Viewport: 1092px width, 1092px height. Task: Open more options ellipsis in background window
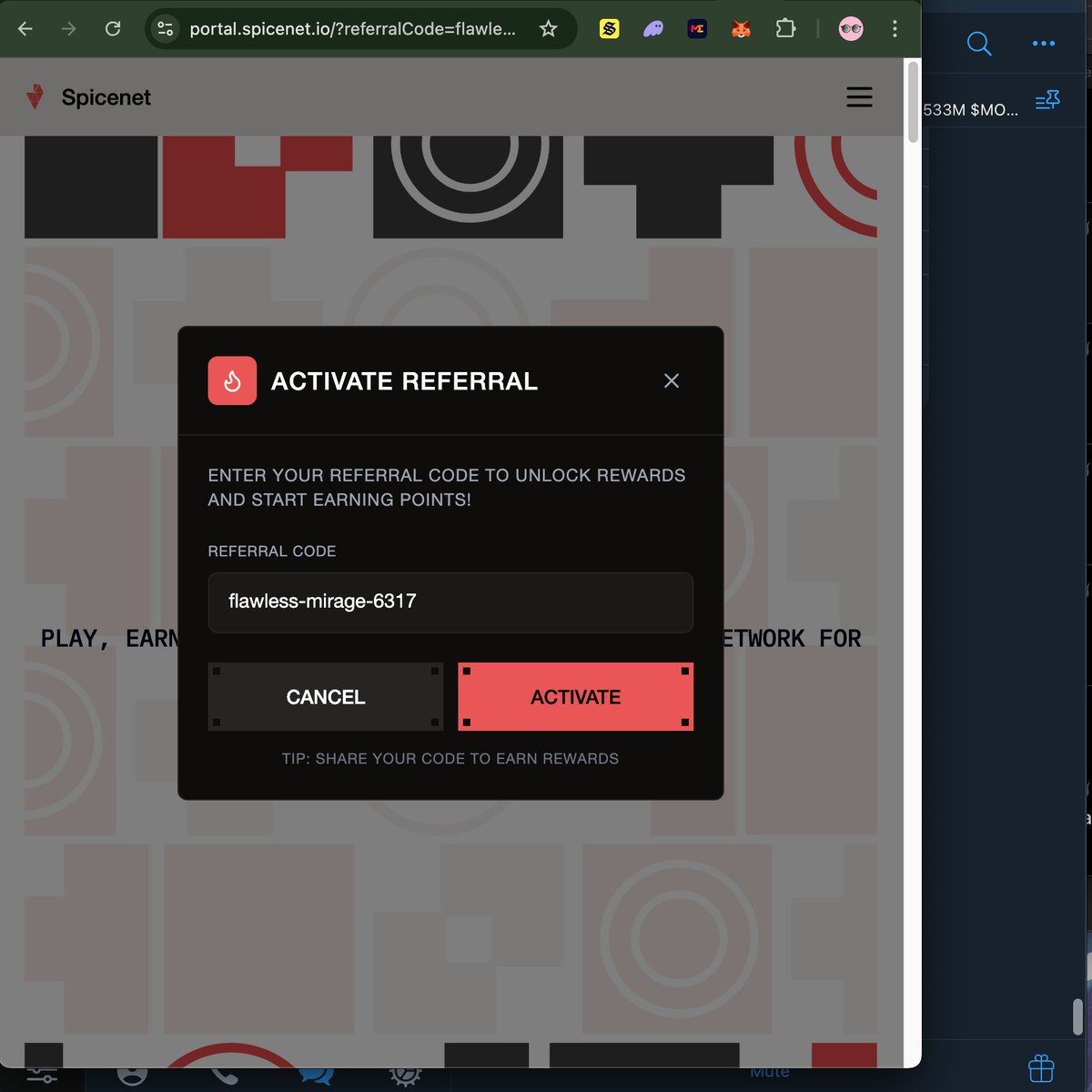pyautogui.click(x=1044, y=43)
